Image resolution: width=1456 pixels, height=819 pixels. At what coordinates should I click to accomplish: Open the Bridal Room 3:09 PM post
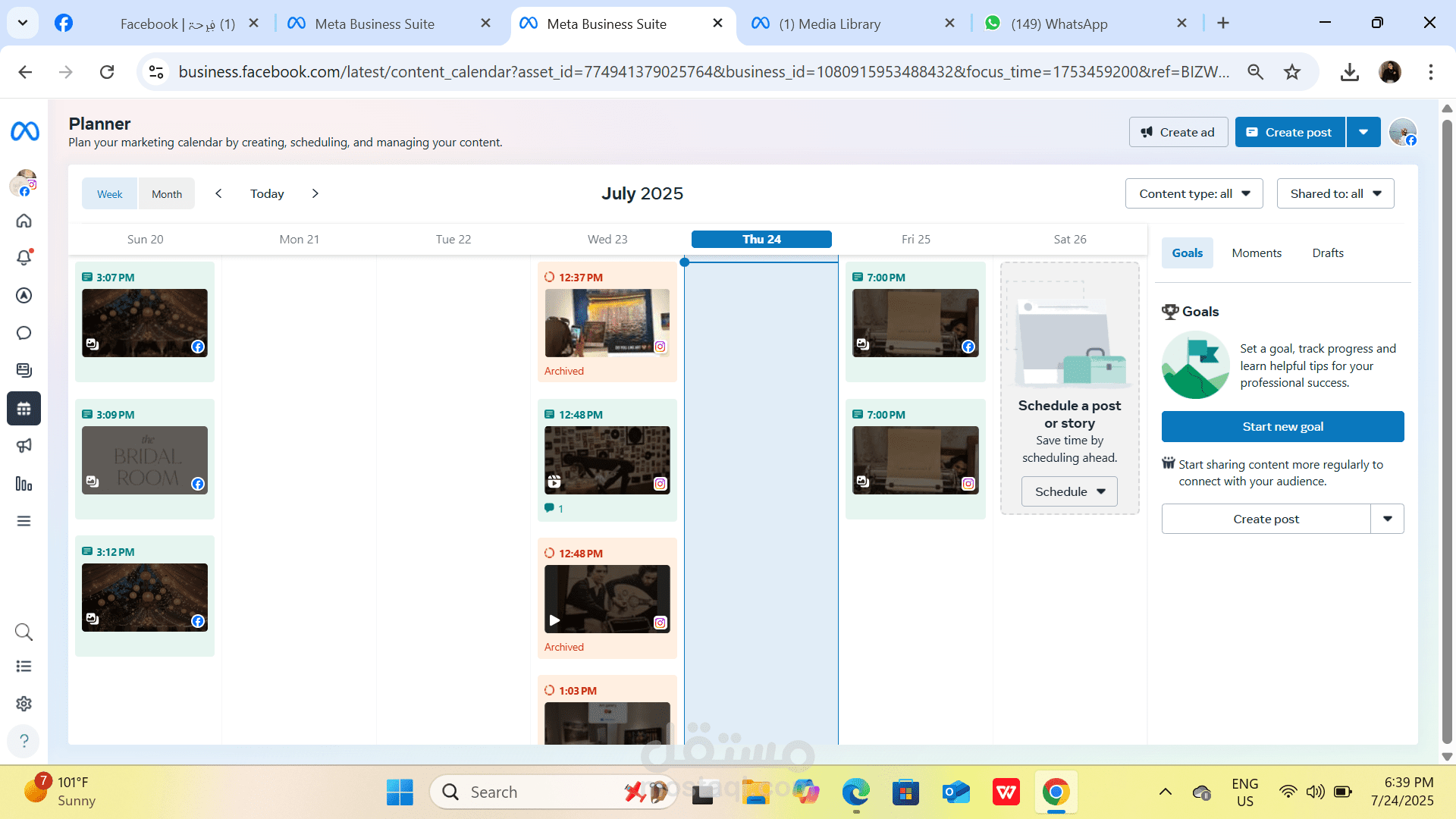[145, 460]
